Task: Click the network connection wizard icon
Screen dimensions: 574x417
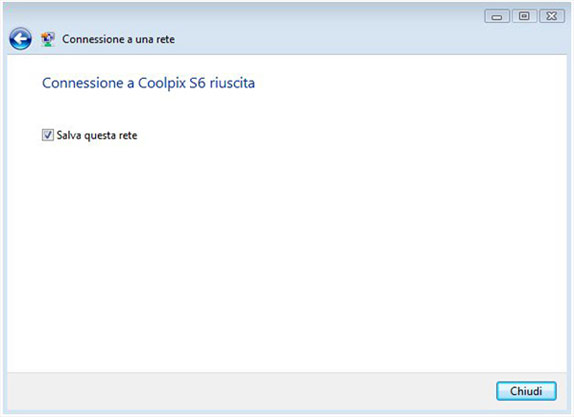Action: (48, 39)
